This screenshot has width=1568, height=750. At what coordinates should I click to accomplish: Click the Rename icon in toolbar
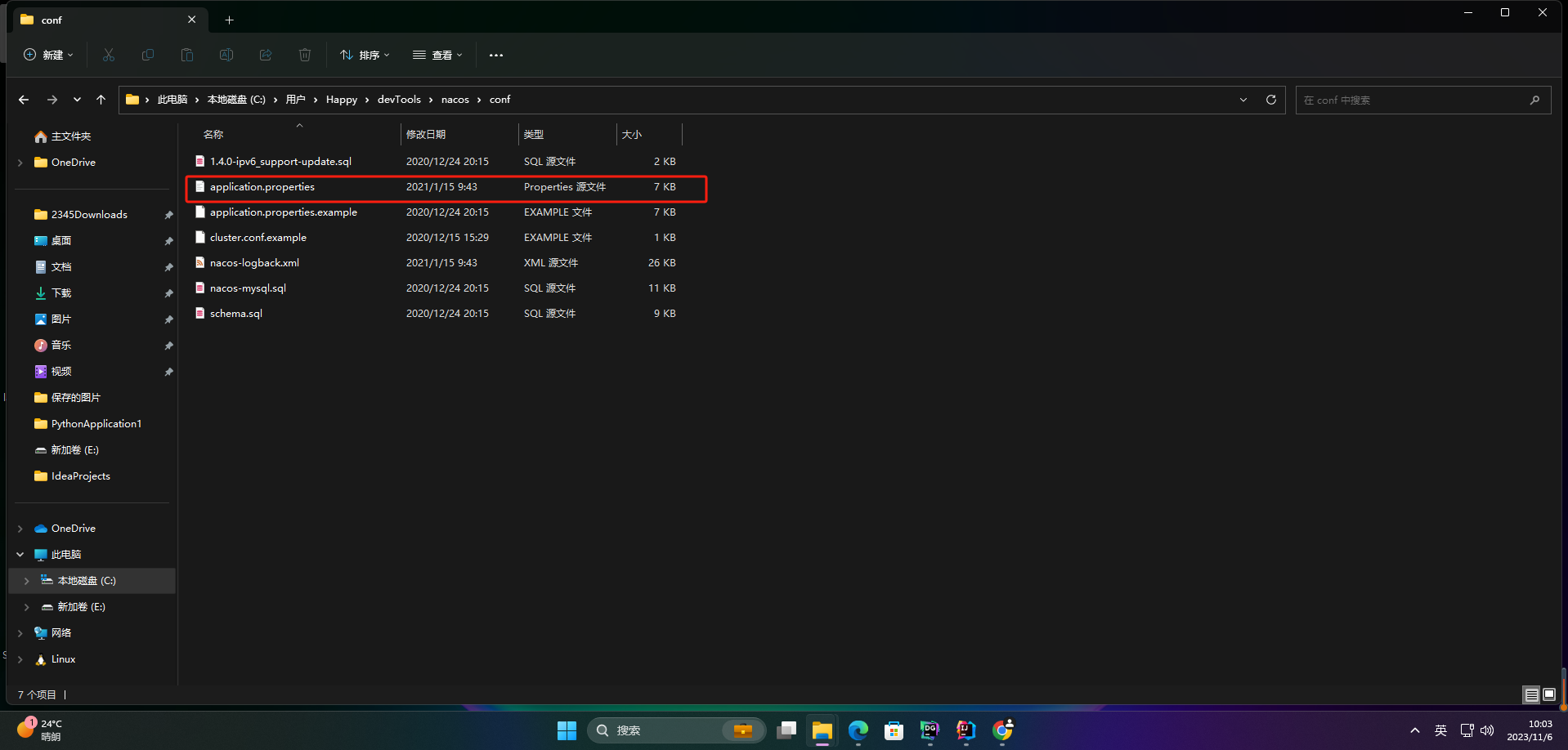(x=226, y=55)
